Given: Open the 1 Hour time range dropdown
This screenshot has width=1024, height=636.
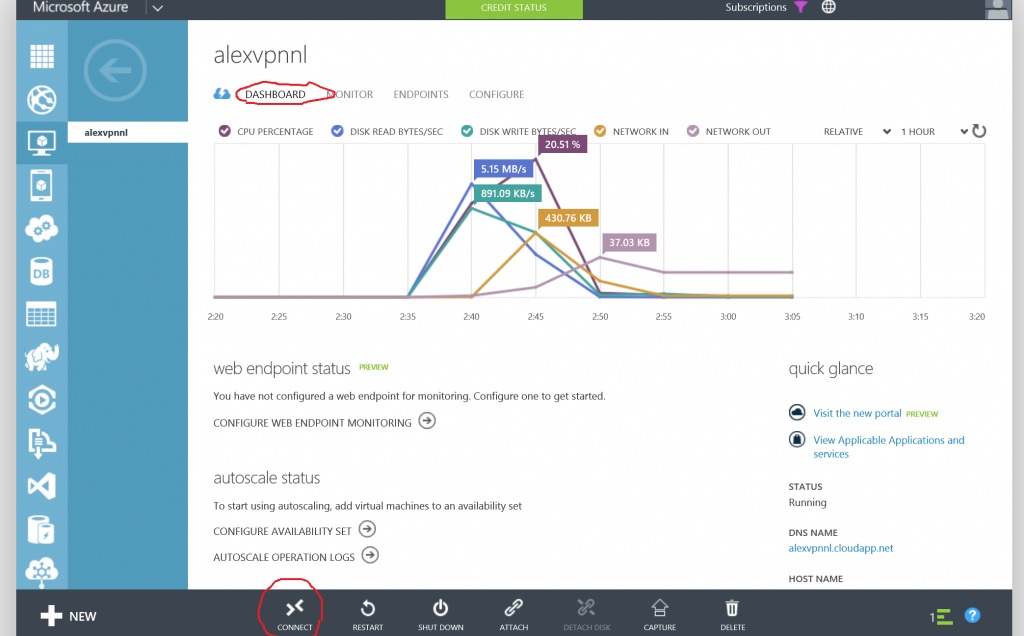Looking at the screenshot, I should (934, 131).
